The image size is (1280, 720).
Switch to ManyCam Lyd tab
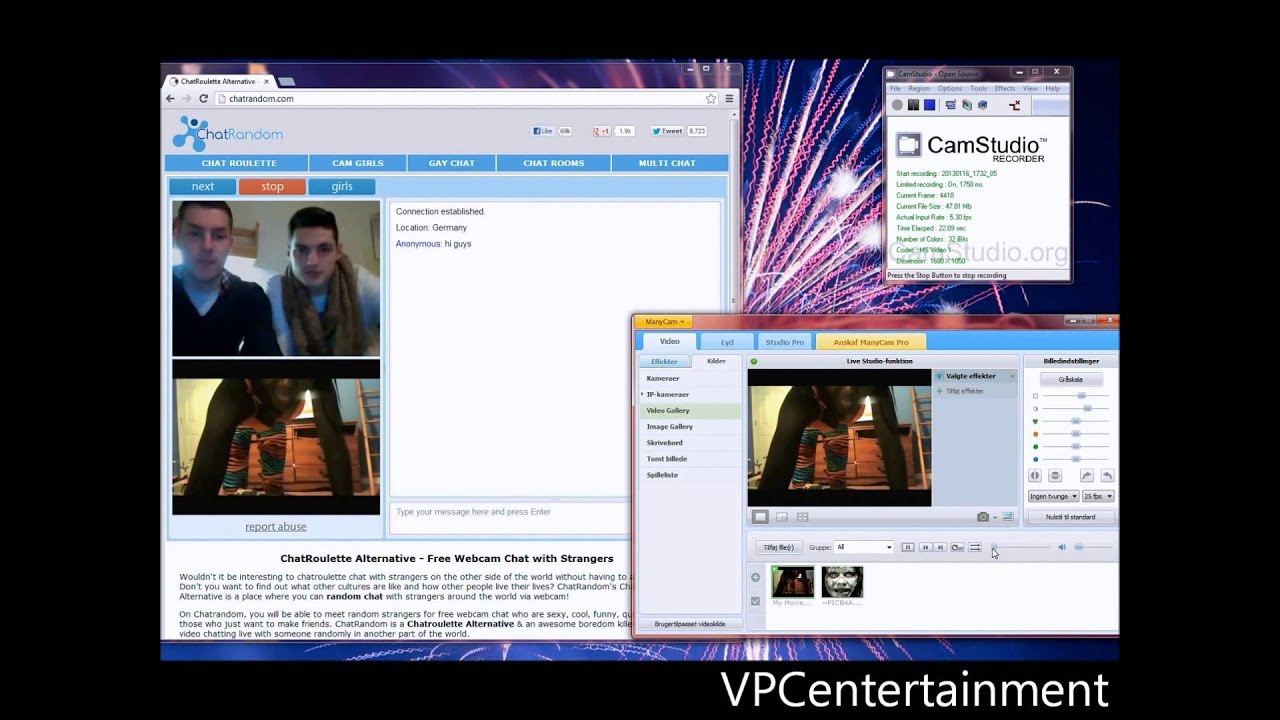click(x=727, y=342)
